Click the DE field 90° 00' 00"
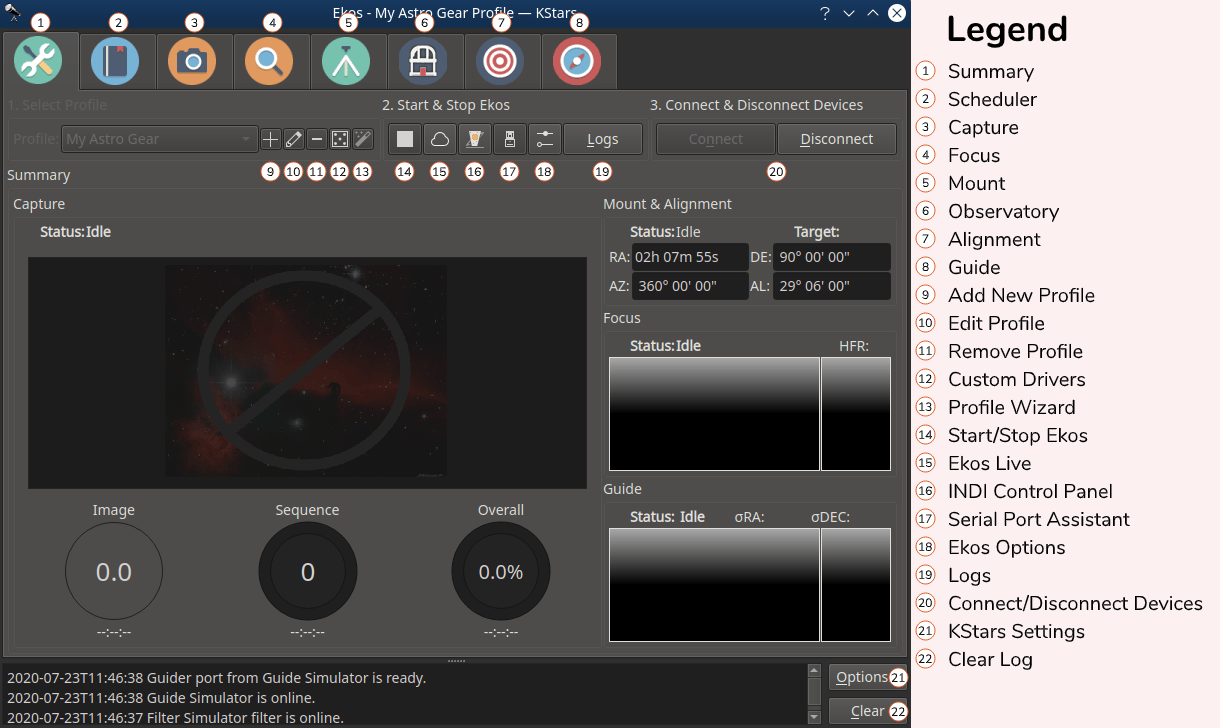The image size is (1220, 728). point(832,257)
